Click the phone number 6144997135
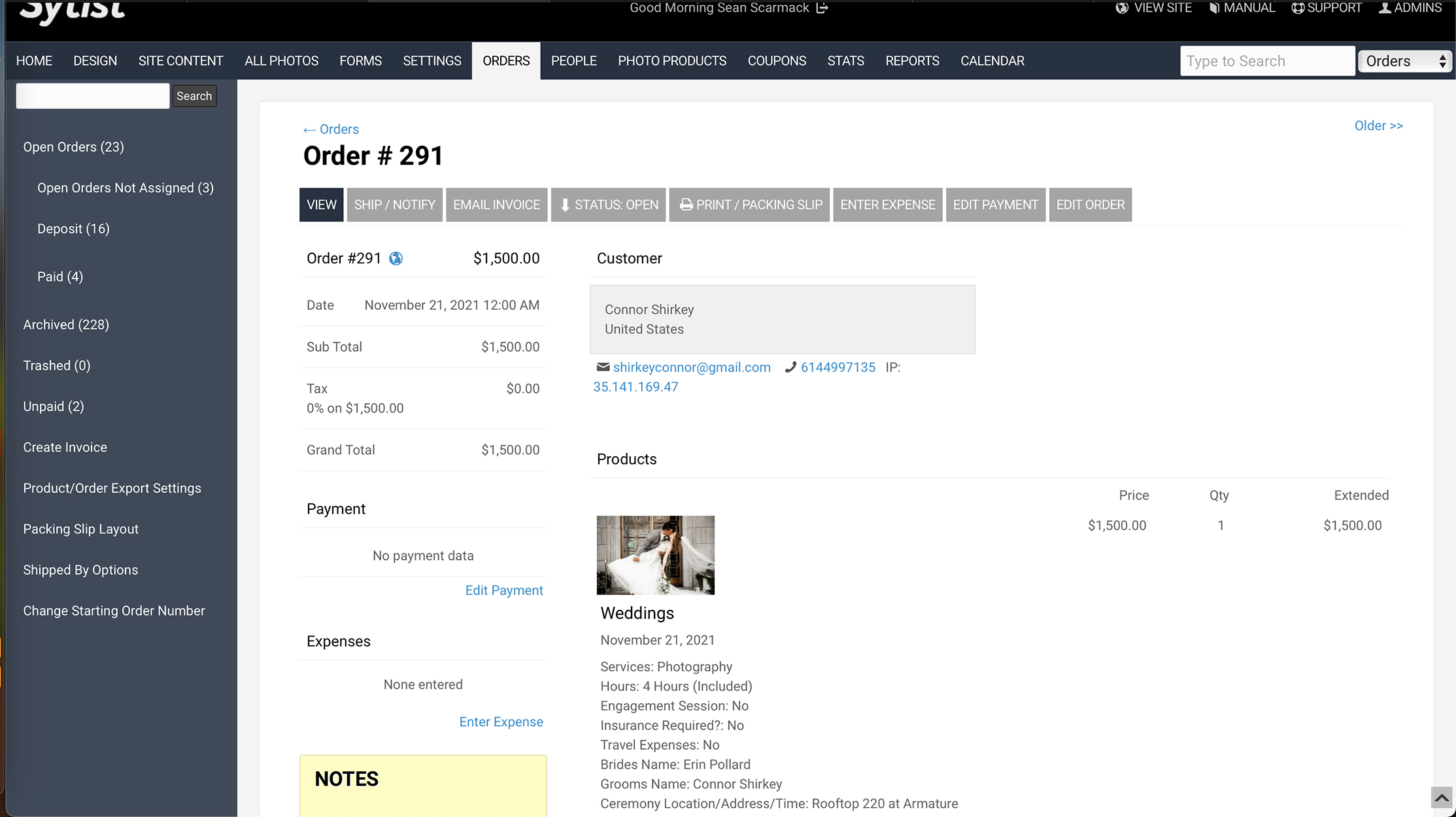The image size is (1456, 817). click(x=838, y=367)
